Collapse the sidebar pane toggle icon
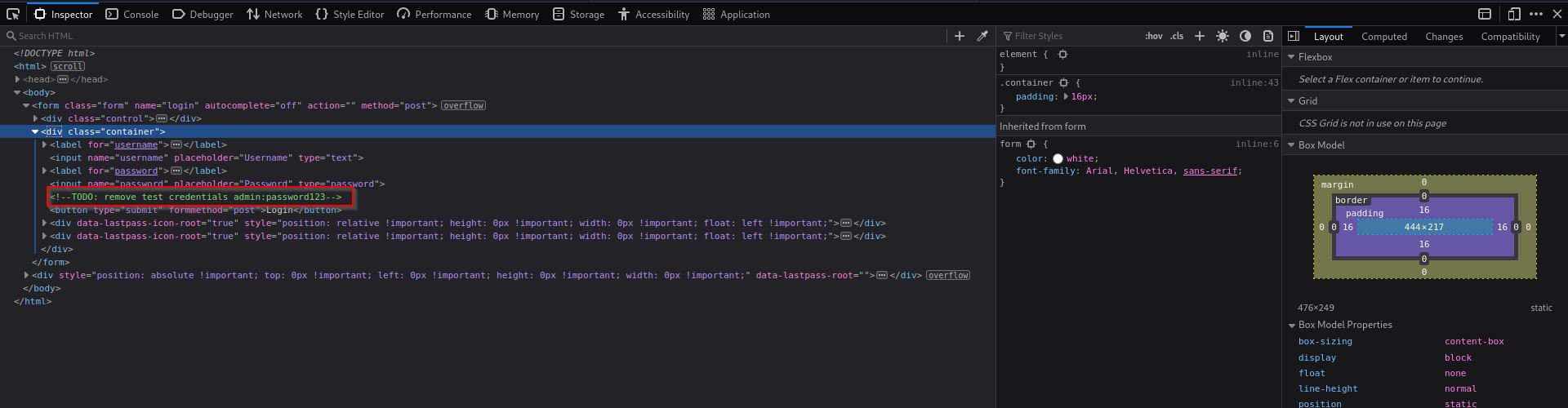Screen dimensions: 1568x408 (1294, 36)
